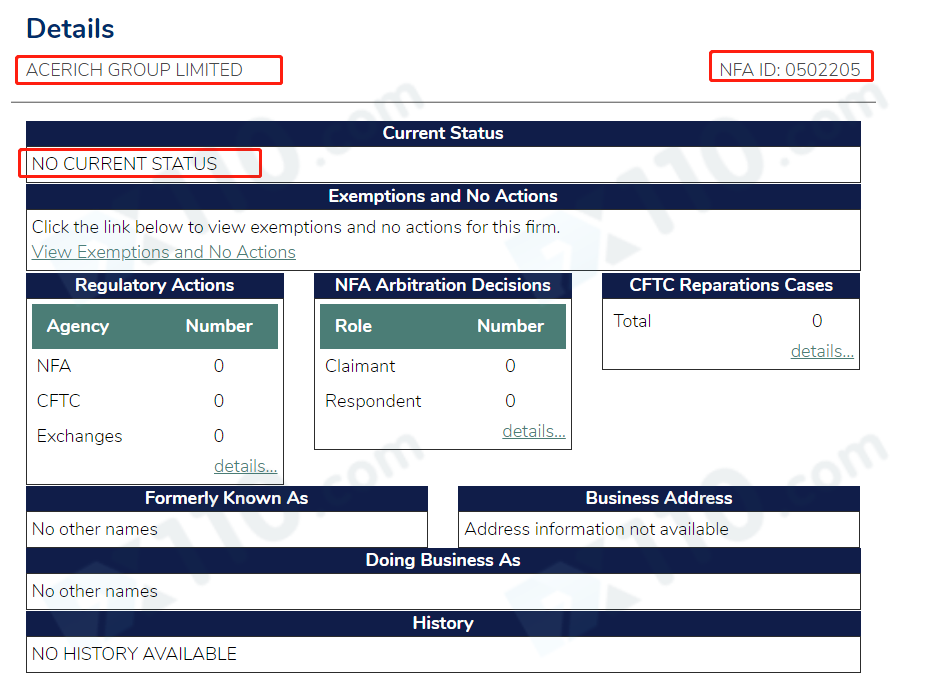929x692 pixels.
Task: Click the Formerly Known As header
Action: 227,498
